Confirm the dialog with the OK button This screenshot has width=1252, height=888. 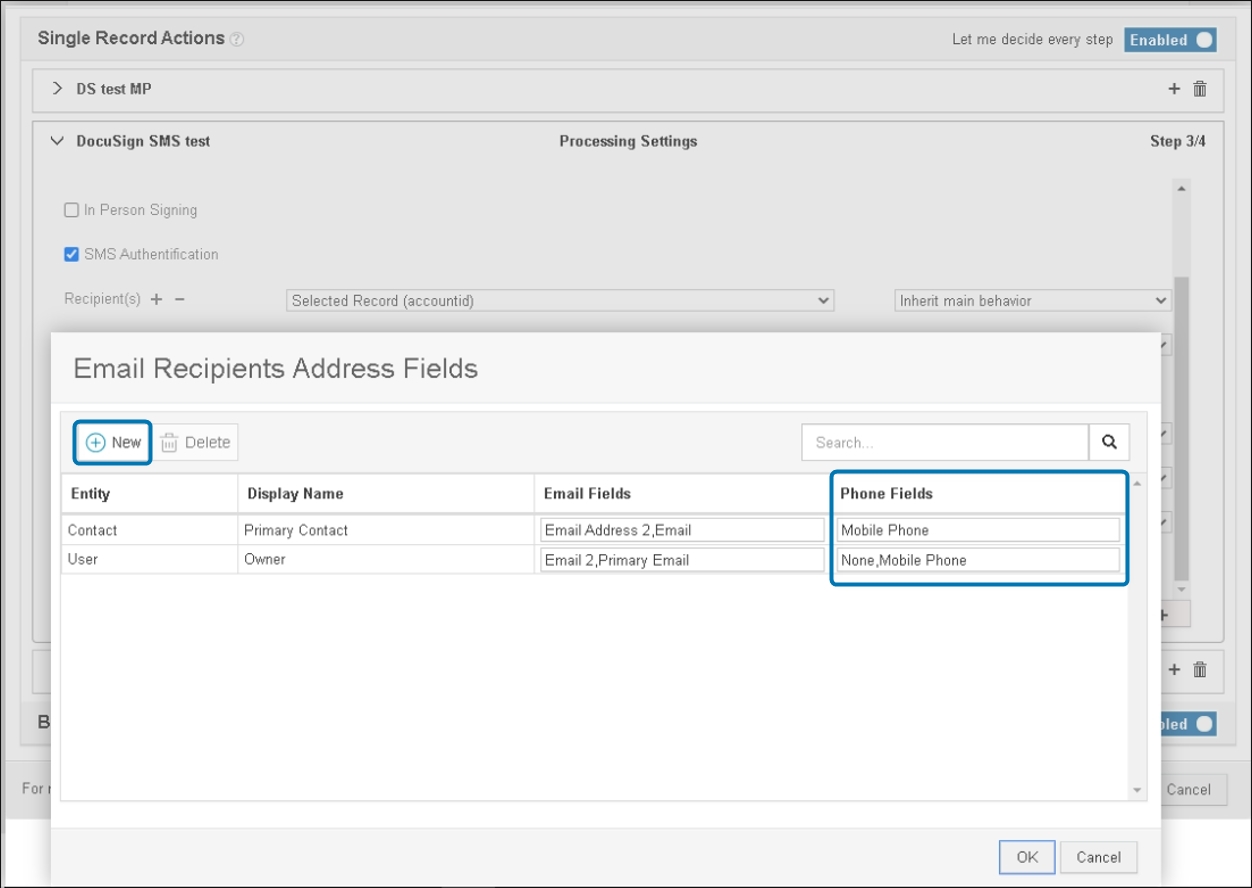(1026, 857)
